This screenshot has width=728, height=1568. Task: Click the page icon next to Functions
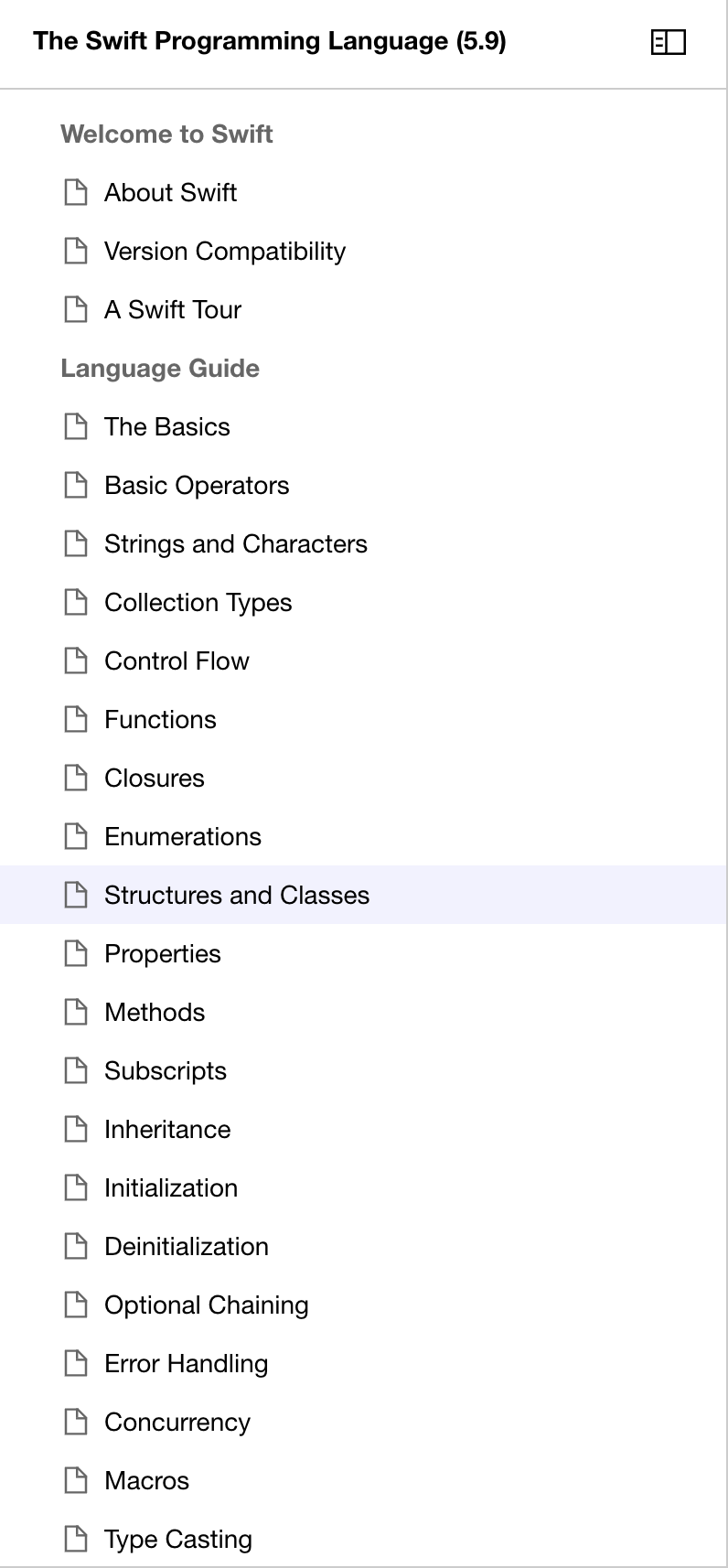(76, 719)
